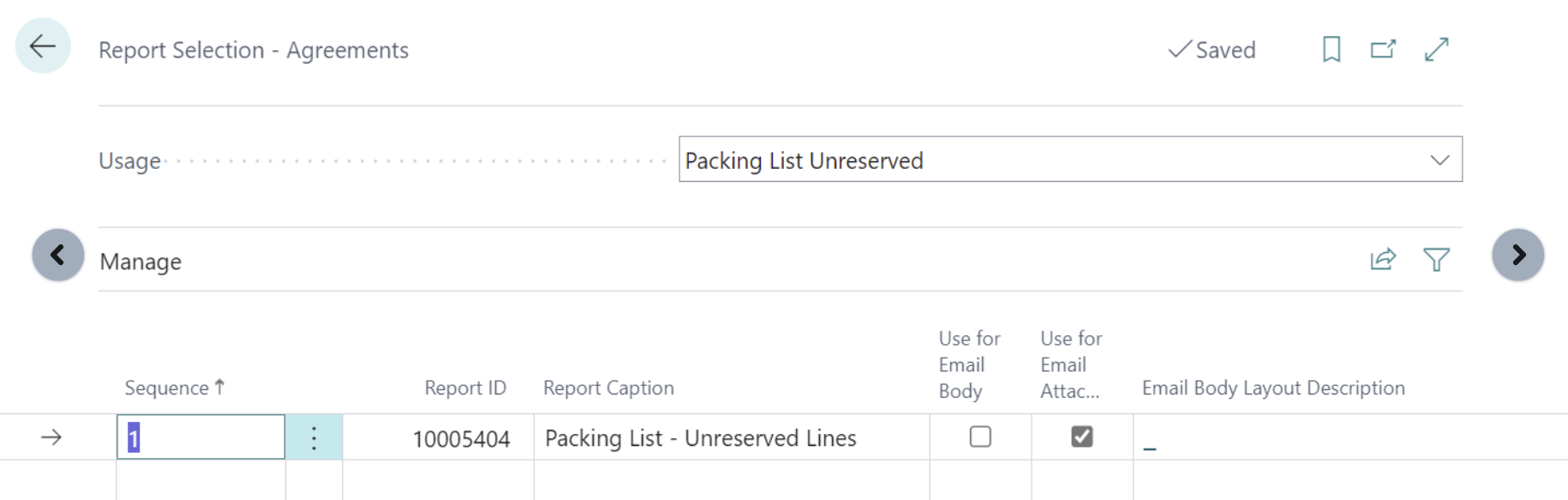Click the Report Caption column header
Viewport: 1568px width, 500px height.
pyautogui.click(x=608, y=388)
